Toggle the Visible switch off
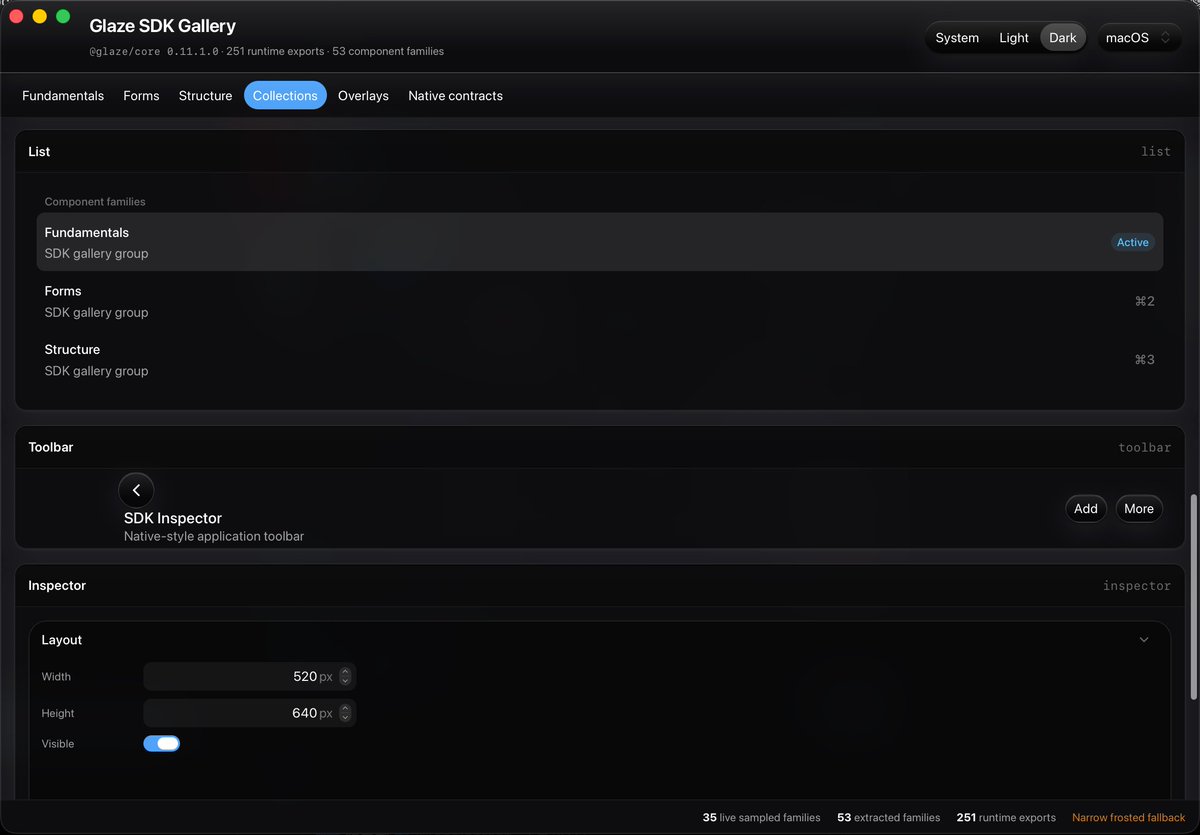The image size is (1200, 835). pos(162,743)
